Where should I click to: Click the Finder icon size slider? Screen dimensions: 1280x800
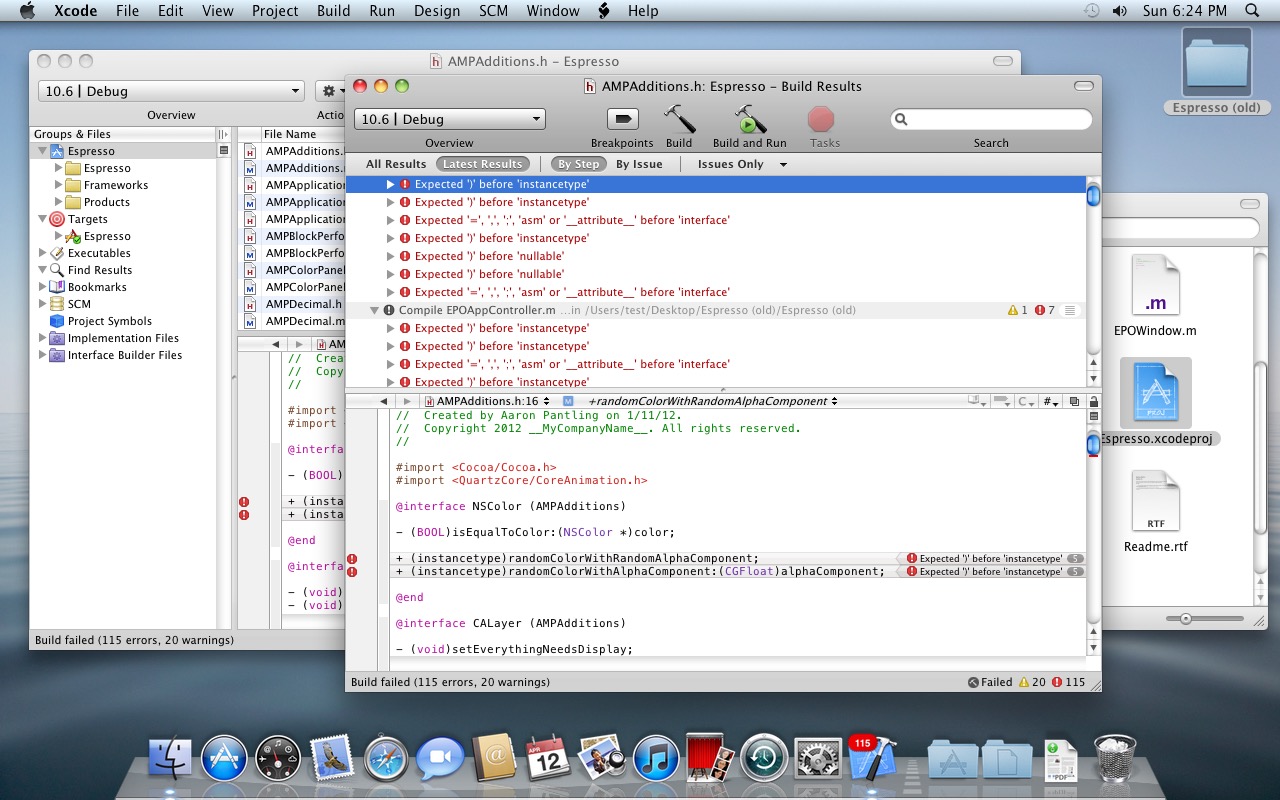pos(1186,620)
